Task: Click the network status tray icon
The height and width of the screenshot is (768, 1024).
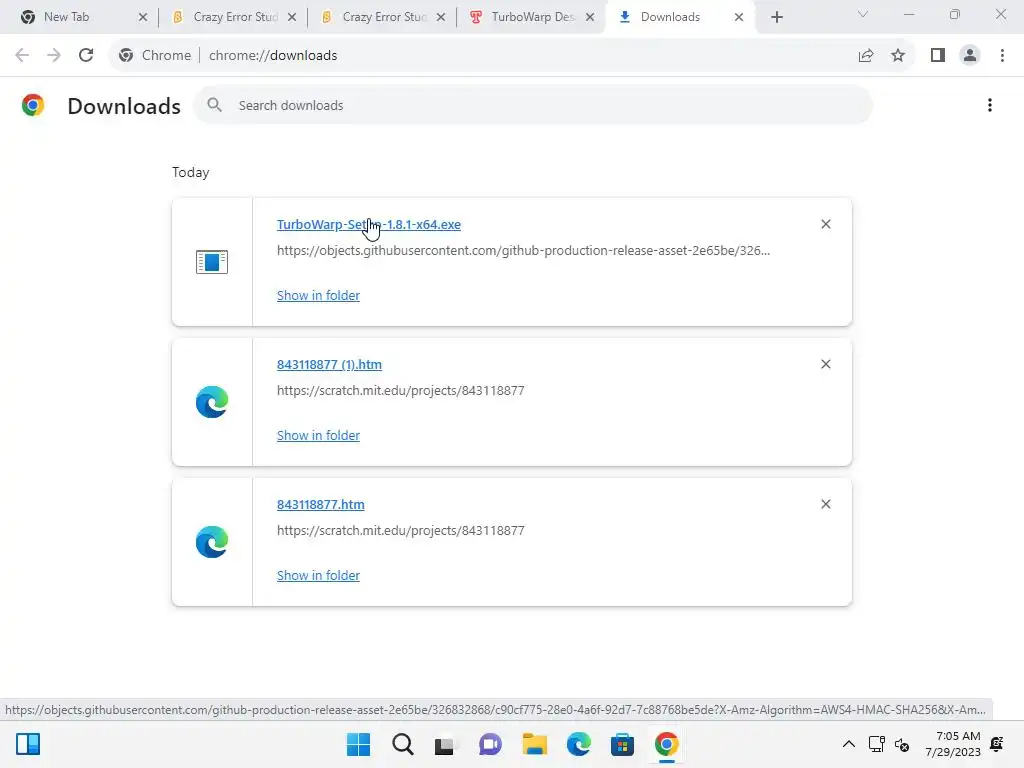Action: pos(876,744)
